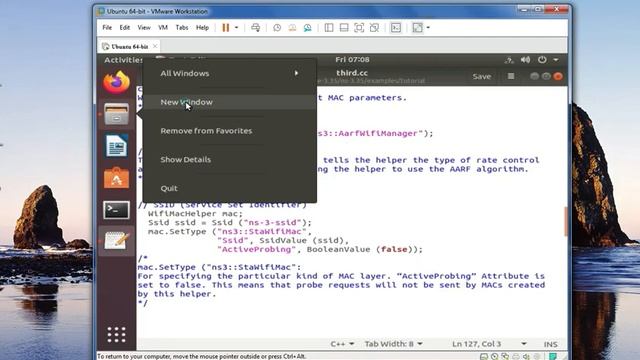
Task: Click the VMware stretch guest view icon
Action: pyautogui.click(x=417, y=27)
